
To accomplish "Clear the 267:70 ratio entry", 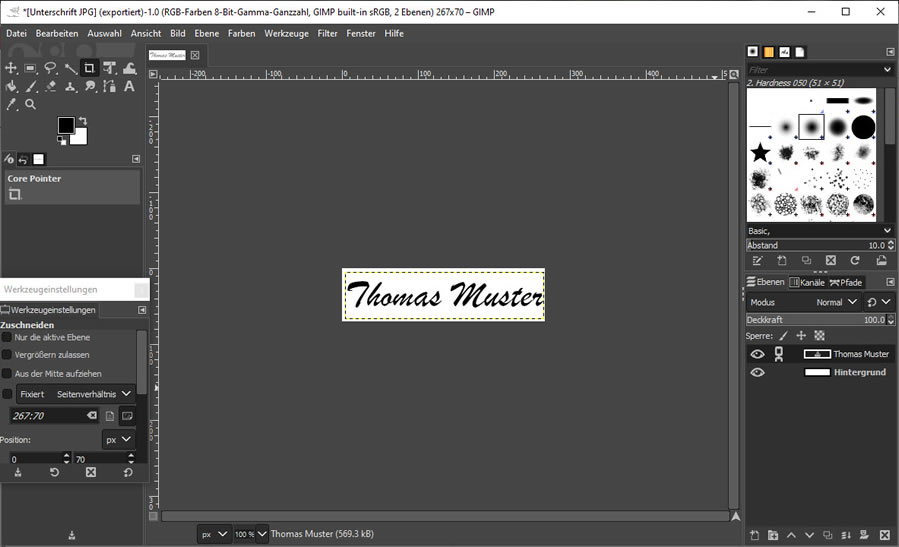I will (x=92, y=415).
